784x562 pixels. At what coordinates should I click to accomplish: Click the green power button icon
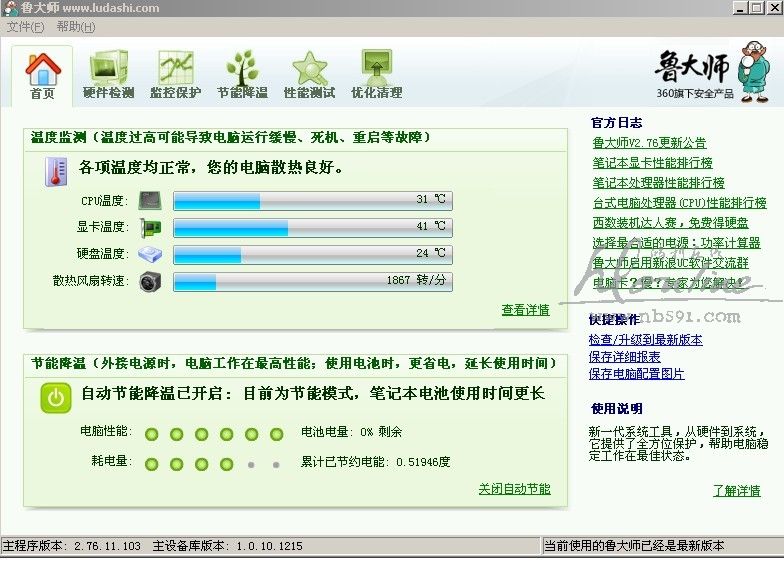pos(56,397)
